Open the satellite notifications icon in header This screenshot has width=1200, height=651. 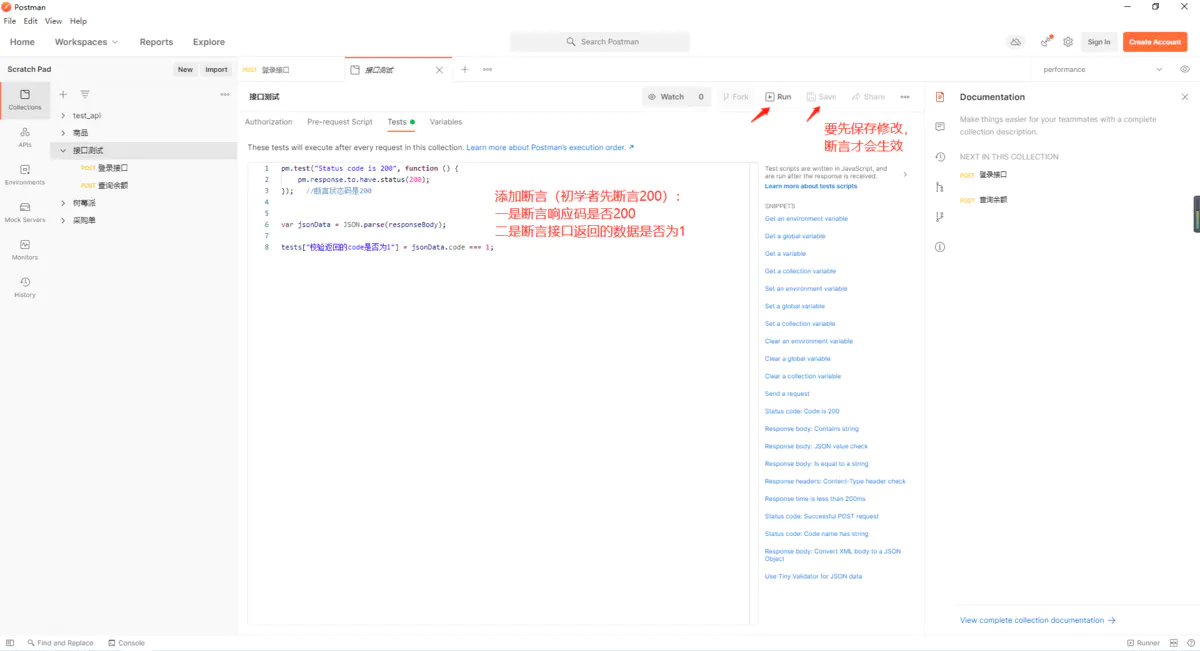(1045, 42)
